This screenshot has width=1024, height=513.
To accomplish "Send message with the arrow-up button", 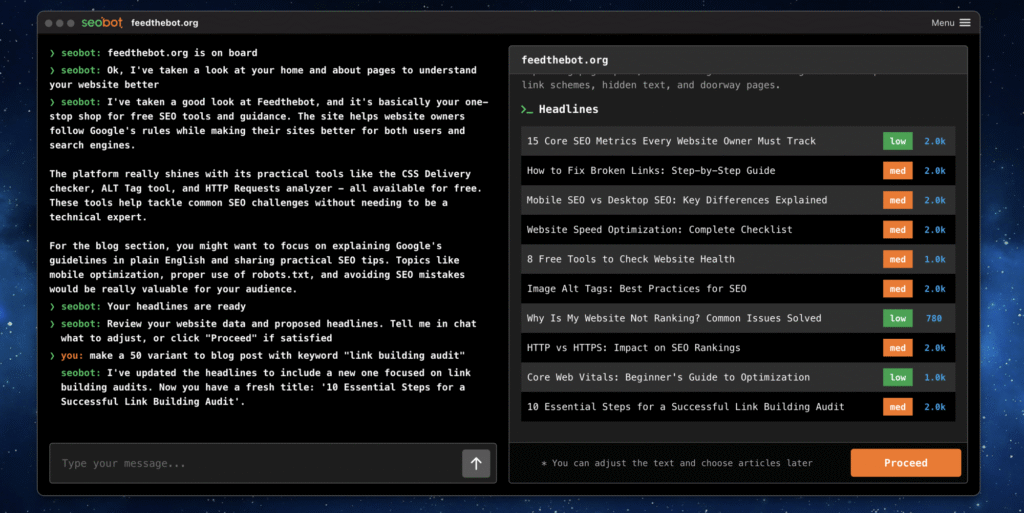I will 476,463.
